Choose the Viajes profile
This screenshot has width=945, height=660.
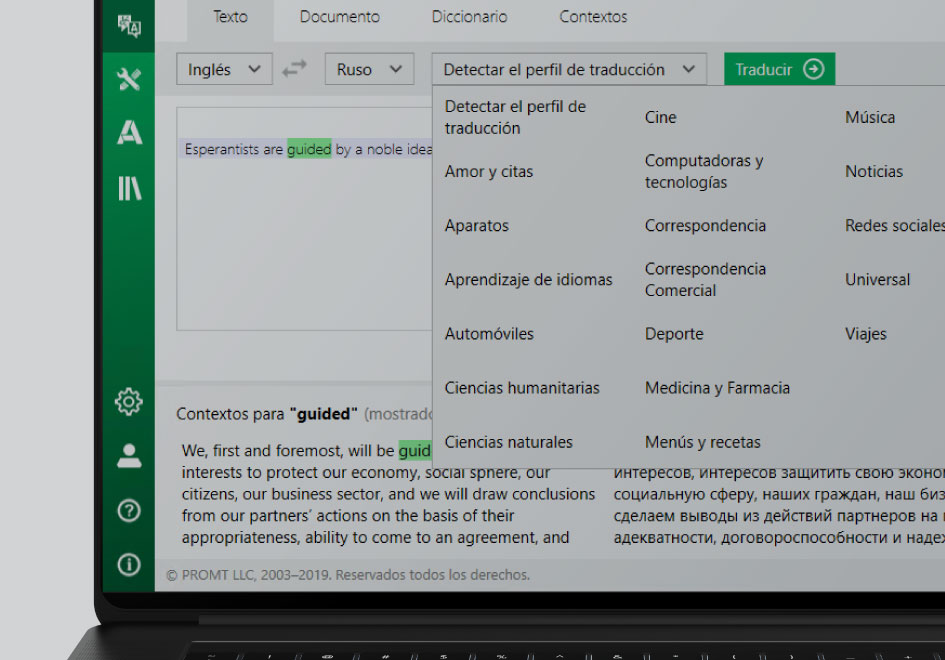click(865, 334)
